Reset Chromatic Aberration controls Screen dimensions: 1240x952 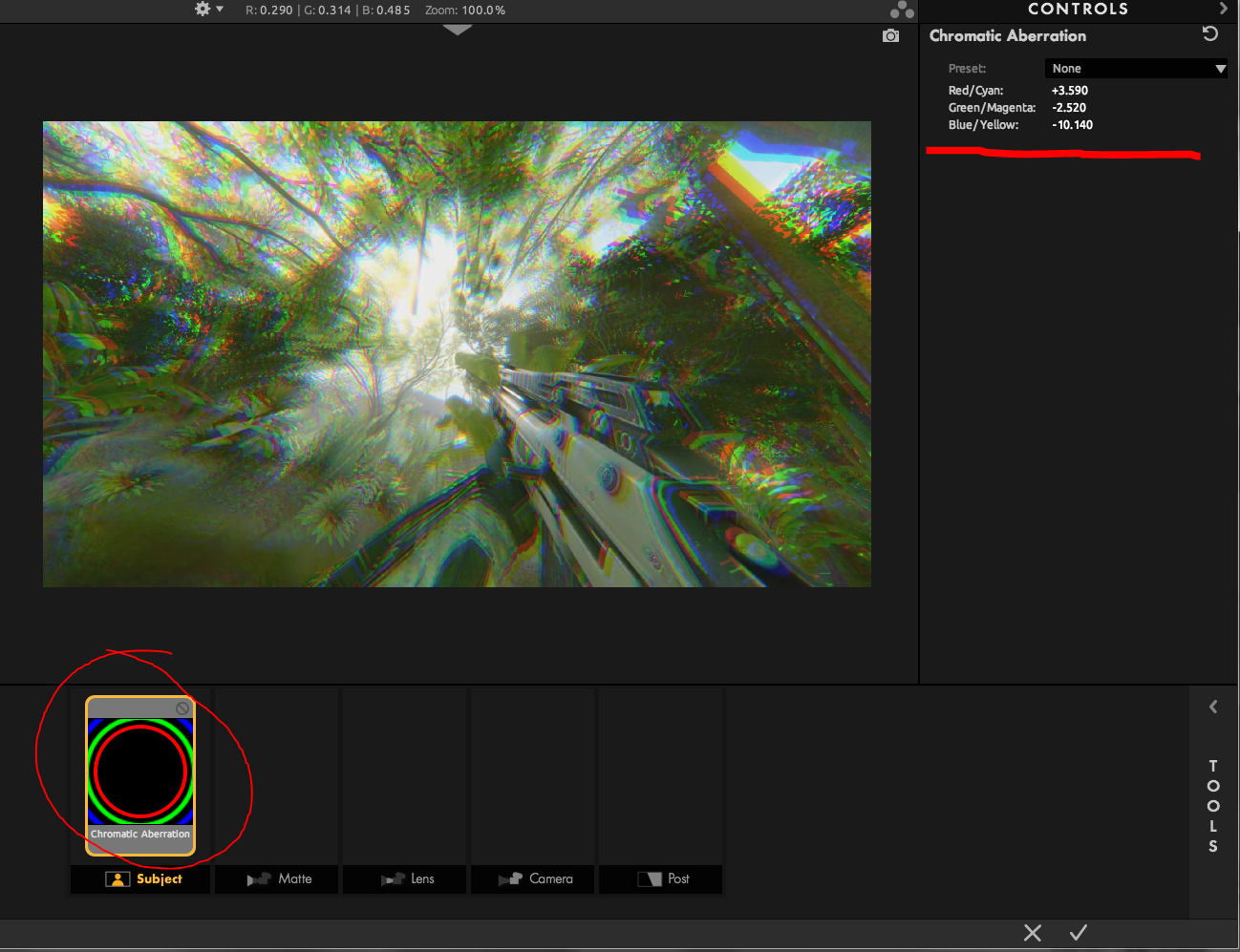click(x=1209, y=34)
